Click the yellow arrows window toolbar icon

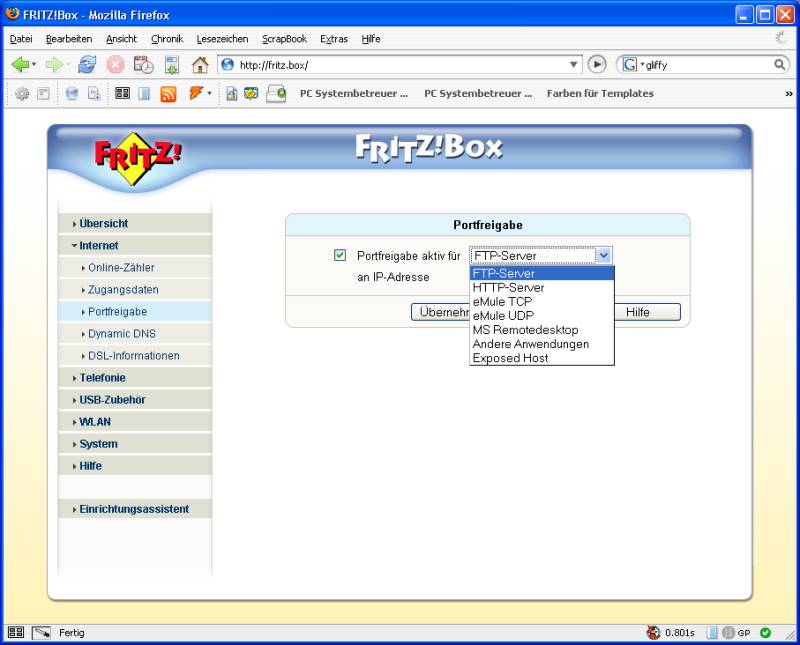point(251,93)
